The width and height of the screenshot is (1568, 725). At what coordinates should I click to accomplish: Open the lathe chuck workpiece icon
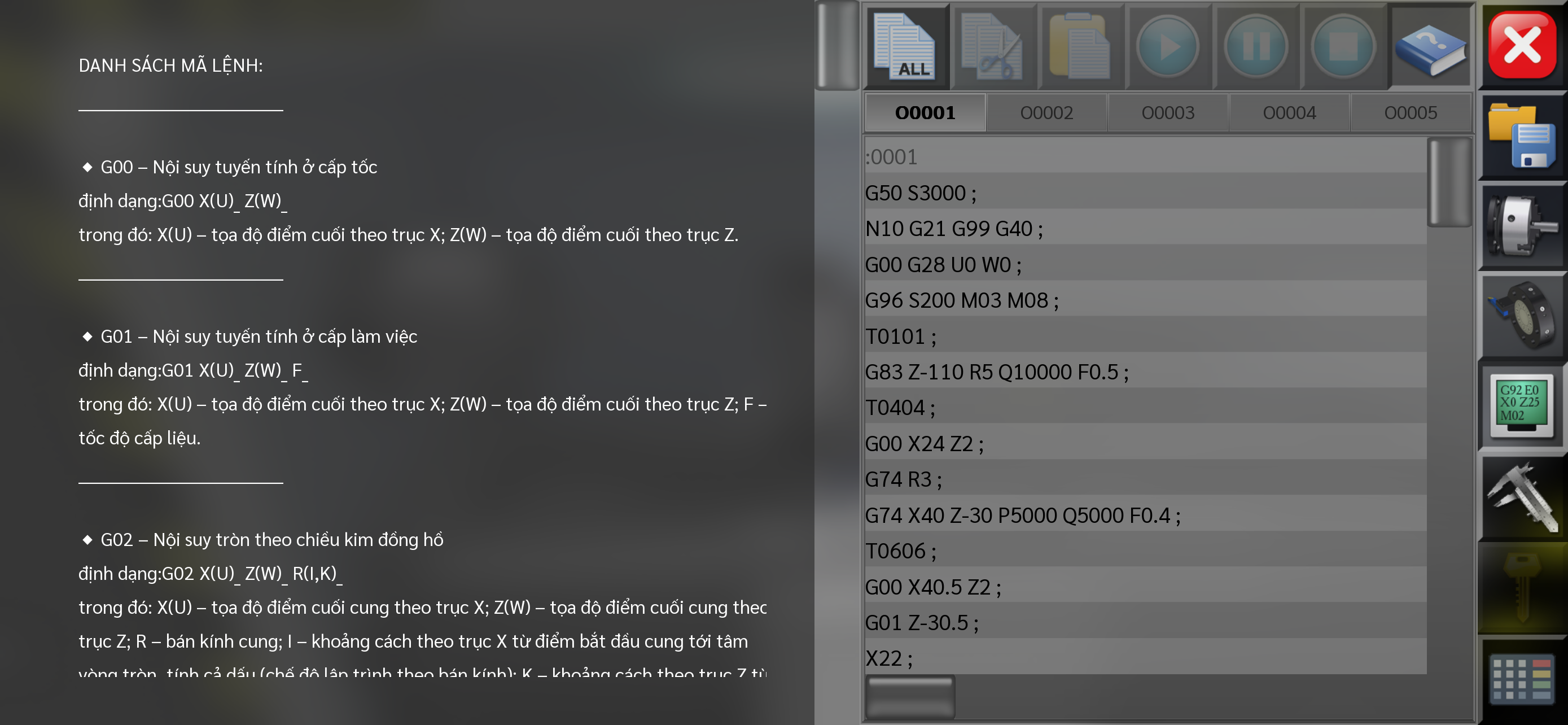(x=1523, y=226)
